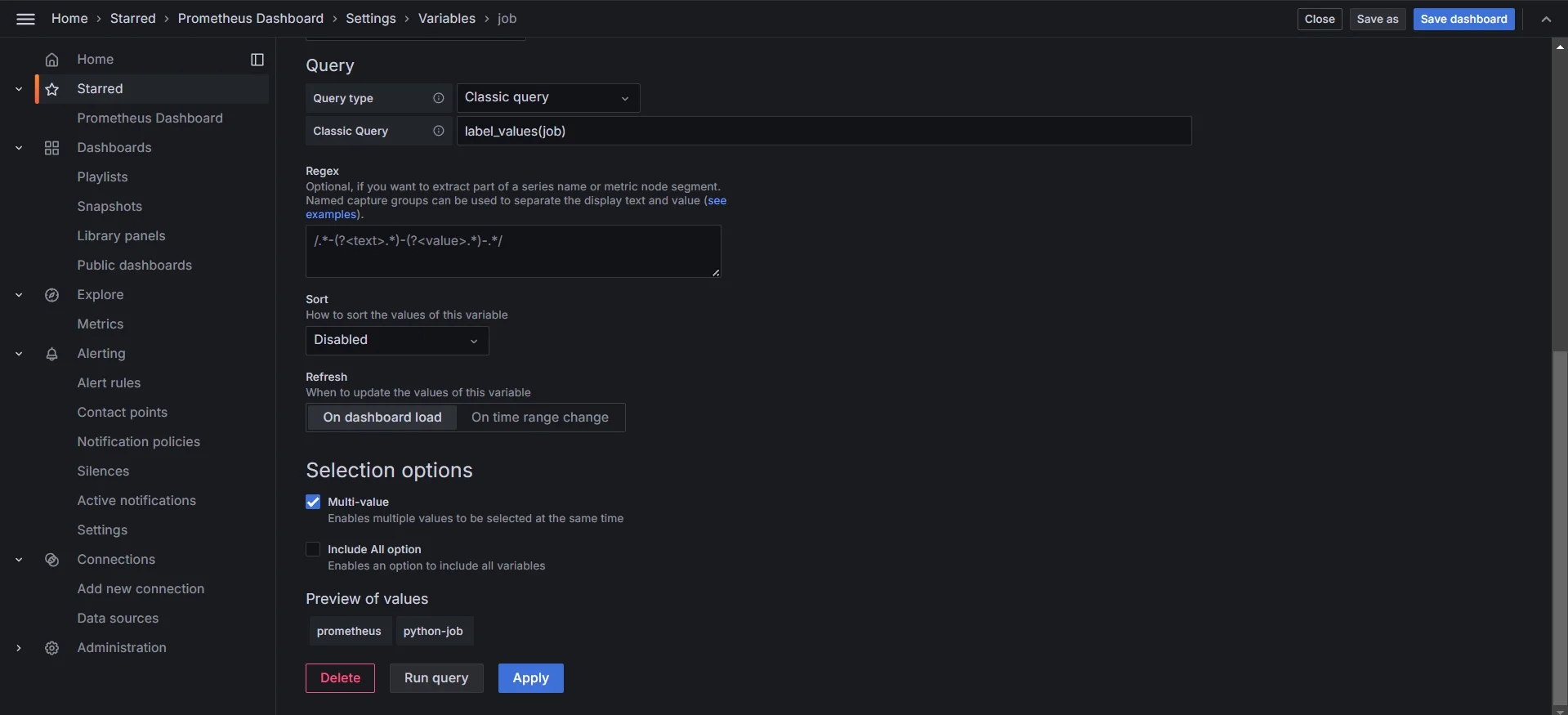Open Public dashboards in sidebar

click(135, 266)
